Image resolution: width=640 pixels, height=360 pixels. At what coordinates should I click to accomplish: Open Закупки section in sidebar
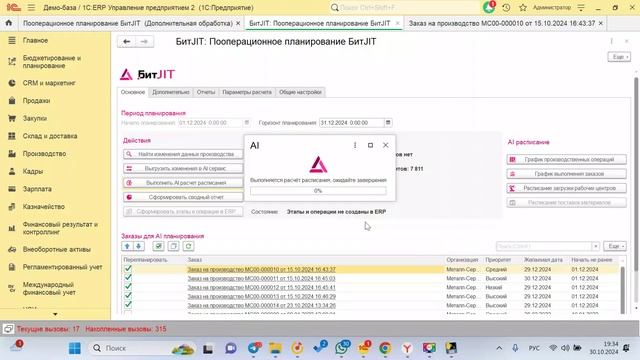pos(35,118)
